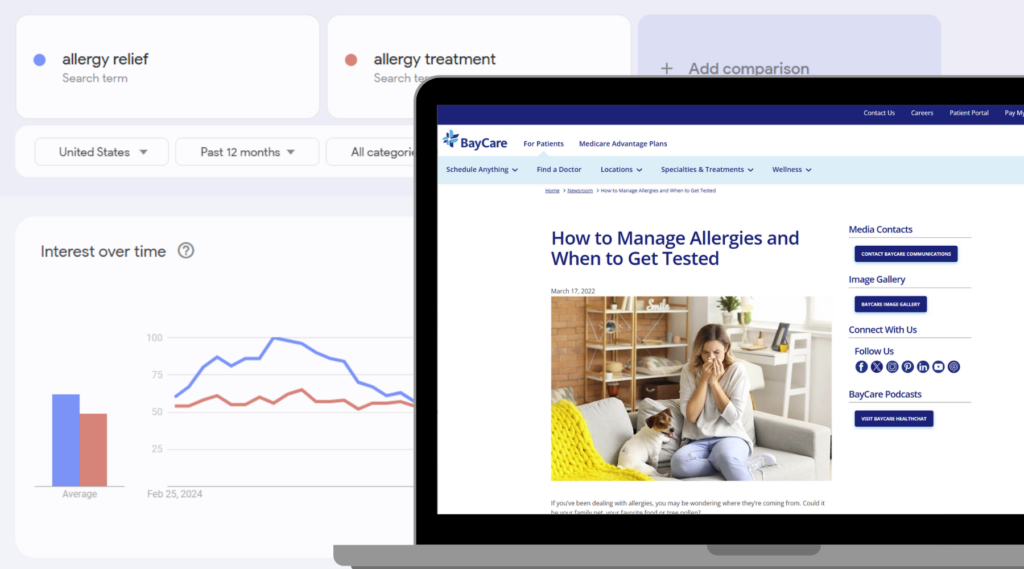1024x569 pixels.
Task: Open Patient Portal link
Action: 969,113
